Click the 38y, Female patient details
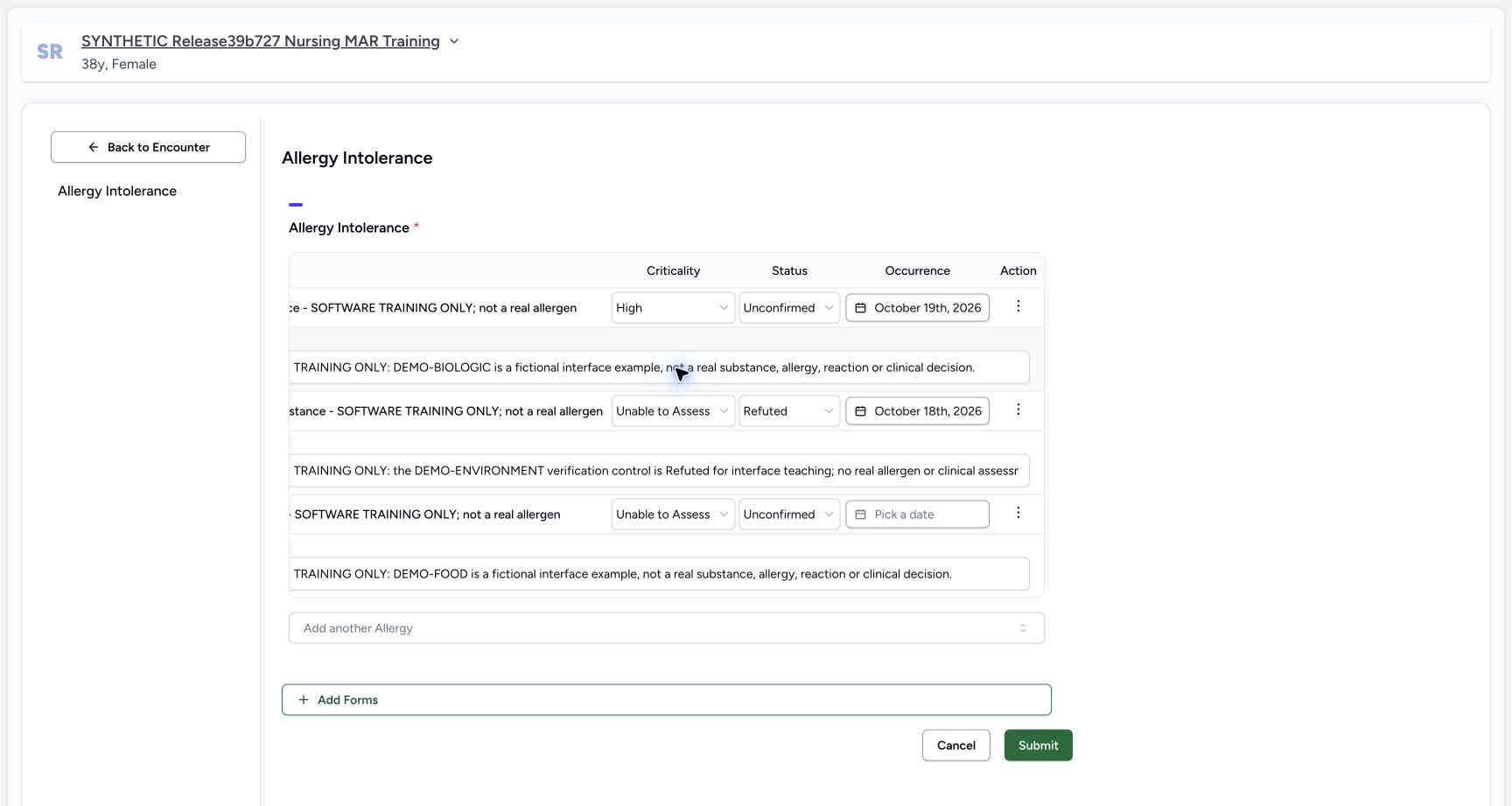Image resolution: width=1512 pixels, height=806 pixels. (119, 64)
